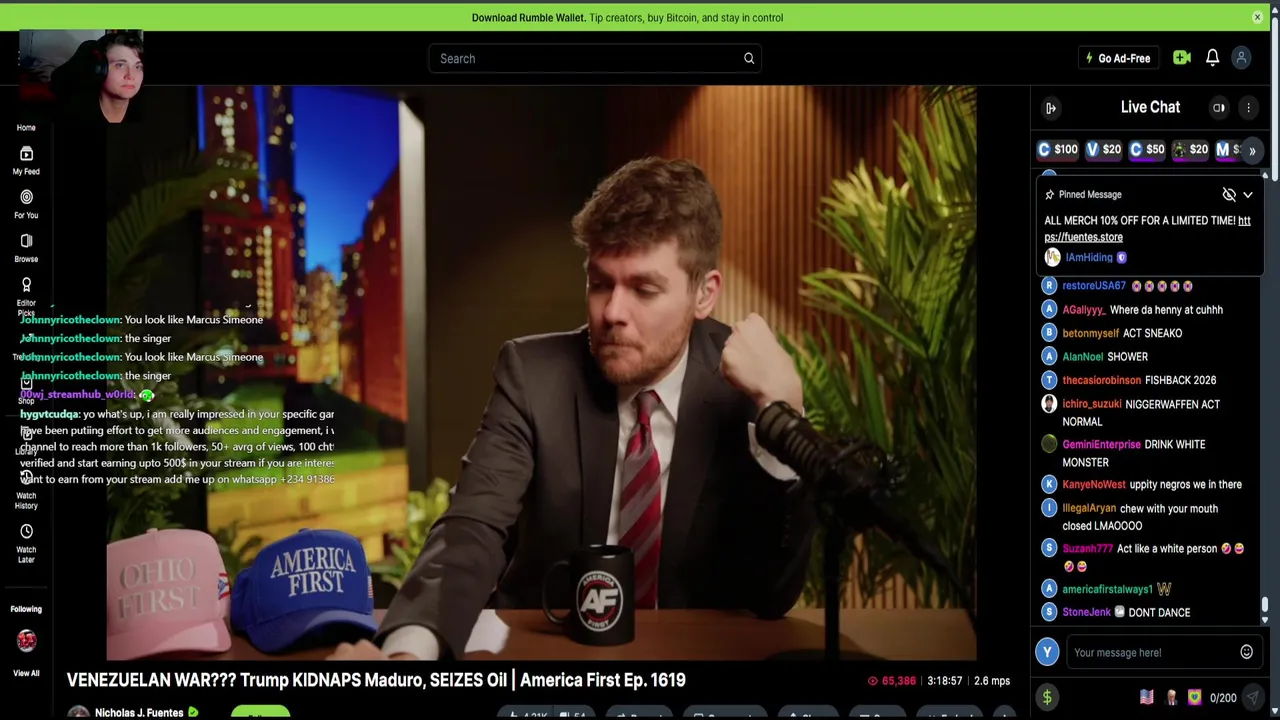This screenshot has width=1280, height=720.
Task: Collapse the pinned message chevron
Action: 1248,195
